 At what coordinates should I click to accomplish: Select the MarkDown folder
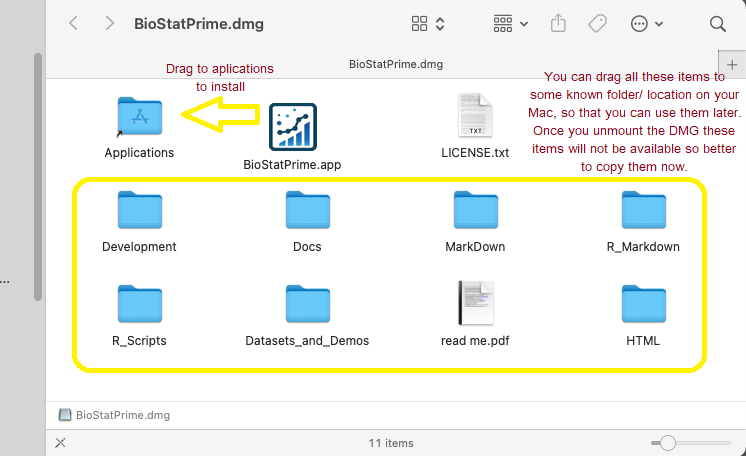point(475,211)
